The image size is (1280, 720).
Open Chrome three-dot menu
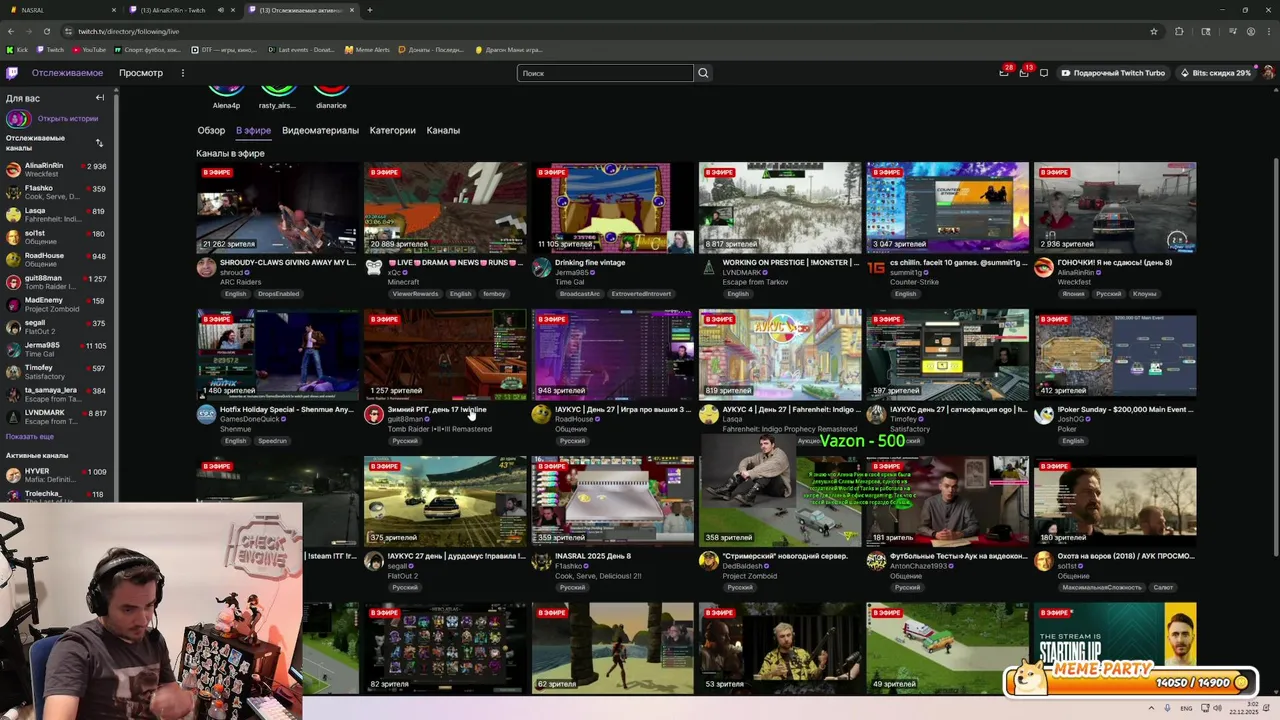1269,31
